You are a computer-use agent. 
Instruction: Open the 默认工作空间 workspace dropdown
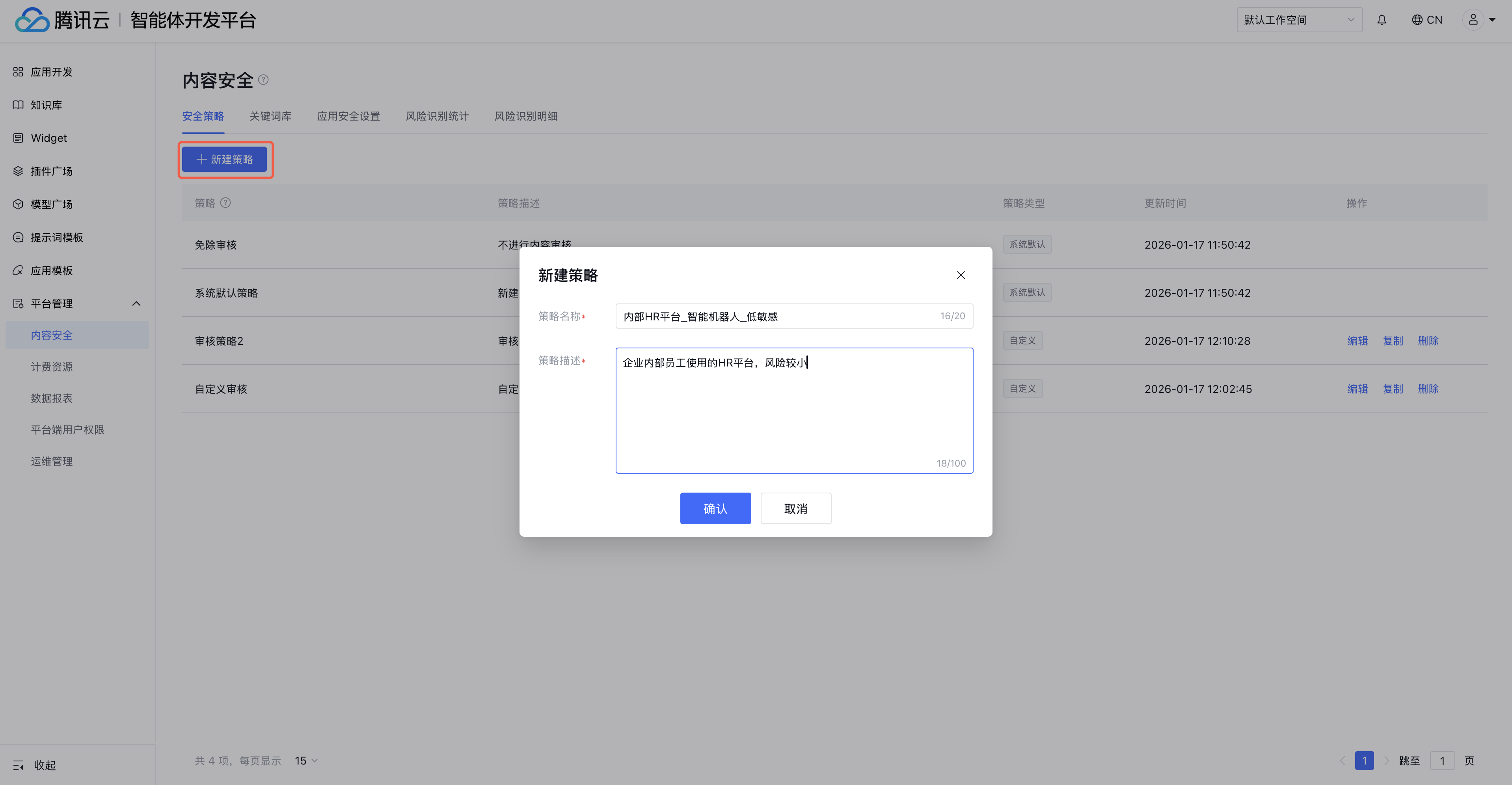click(1299, 20)
